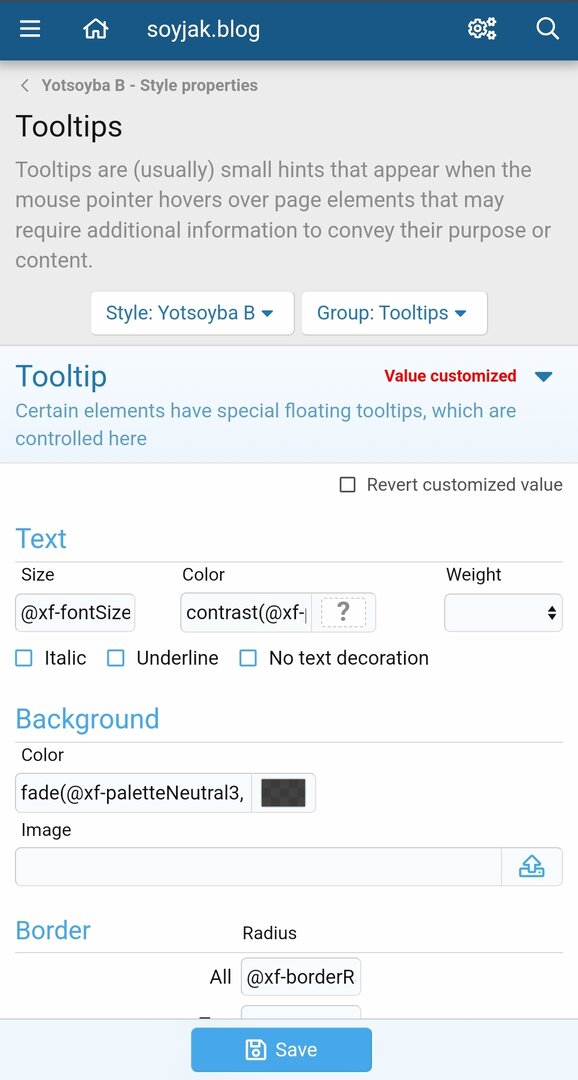
Task: Open the hamburger navigation menu
Action: click(x=30, y=30)
